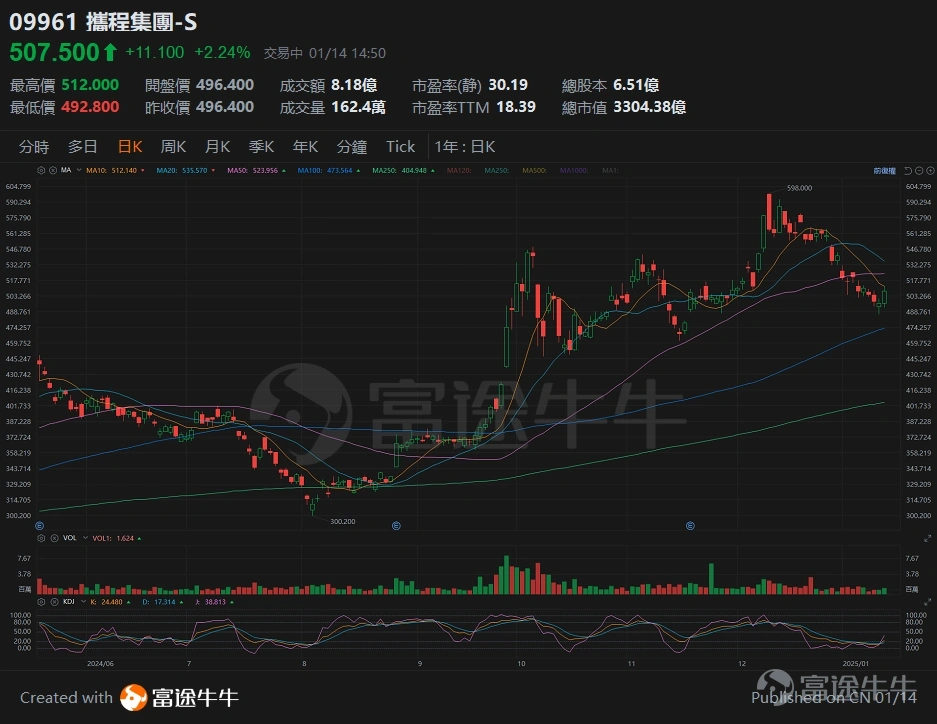The height and width of the screenshot is (724, 937).
Task: Maximize the KDJ panel with expand arrows
Action: pyautogui.click(x=927, y=602)
